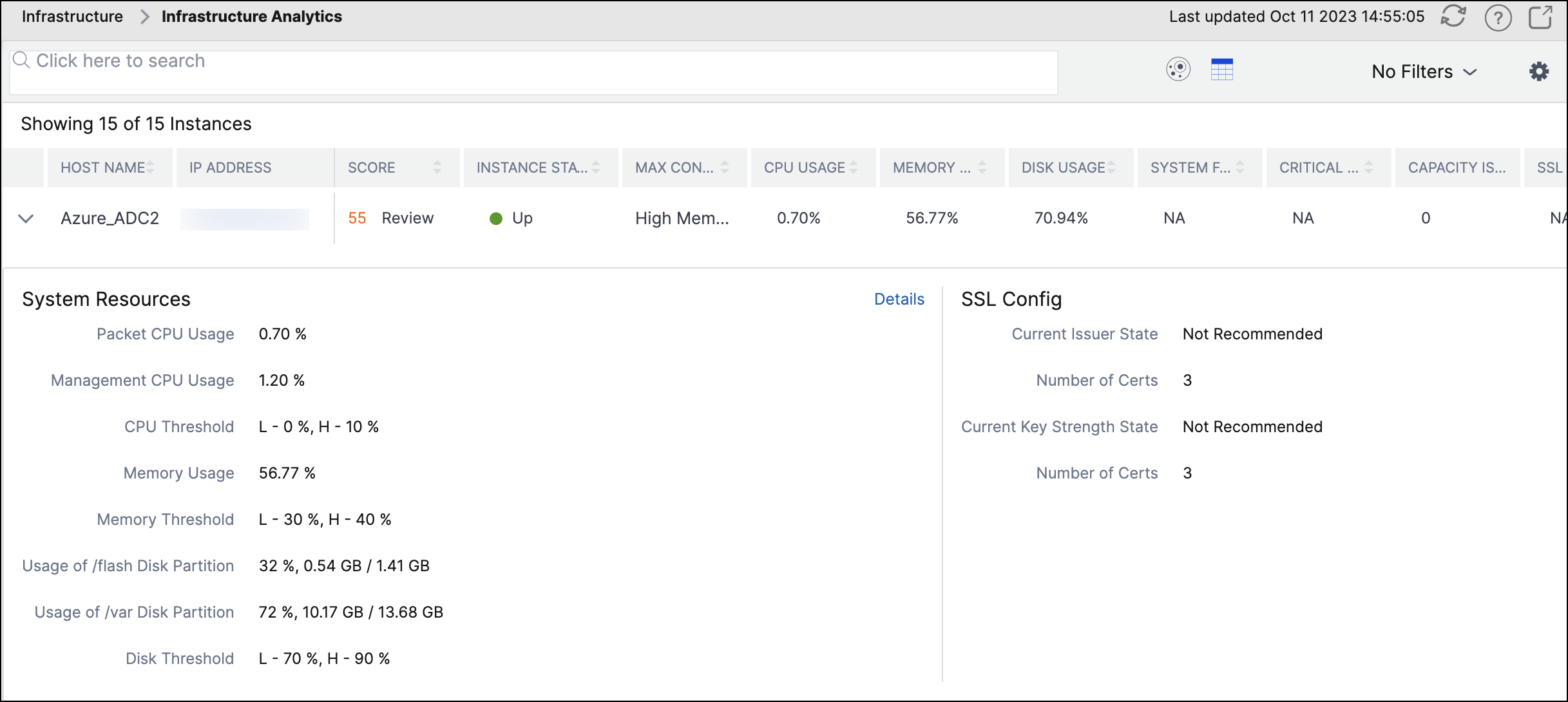Click the Last updated timestamp
This screenshot has height=702, width=1568.
1297,16
